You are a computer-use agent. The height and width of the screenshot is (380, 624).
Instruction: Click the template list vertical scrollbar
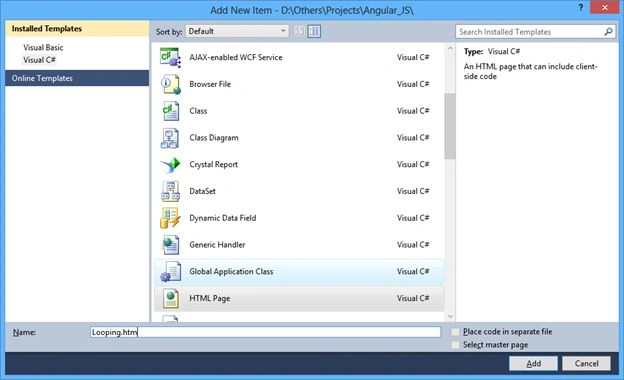point(450,182)
